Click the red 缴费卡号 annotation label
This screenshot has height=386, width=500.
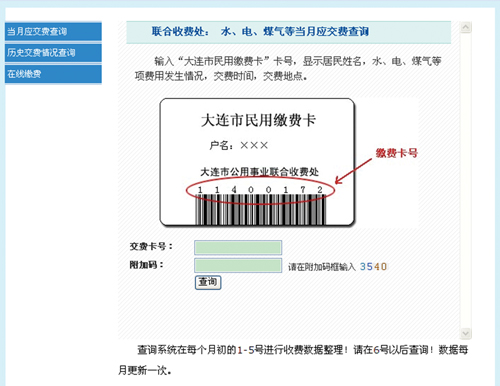(x=397, y=153)
